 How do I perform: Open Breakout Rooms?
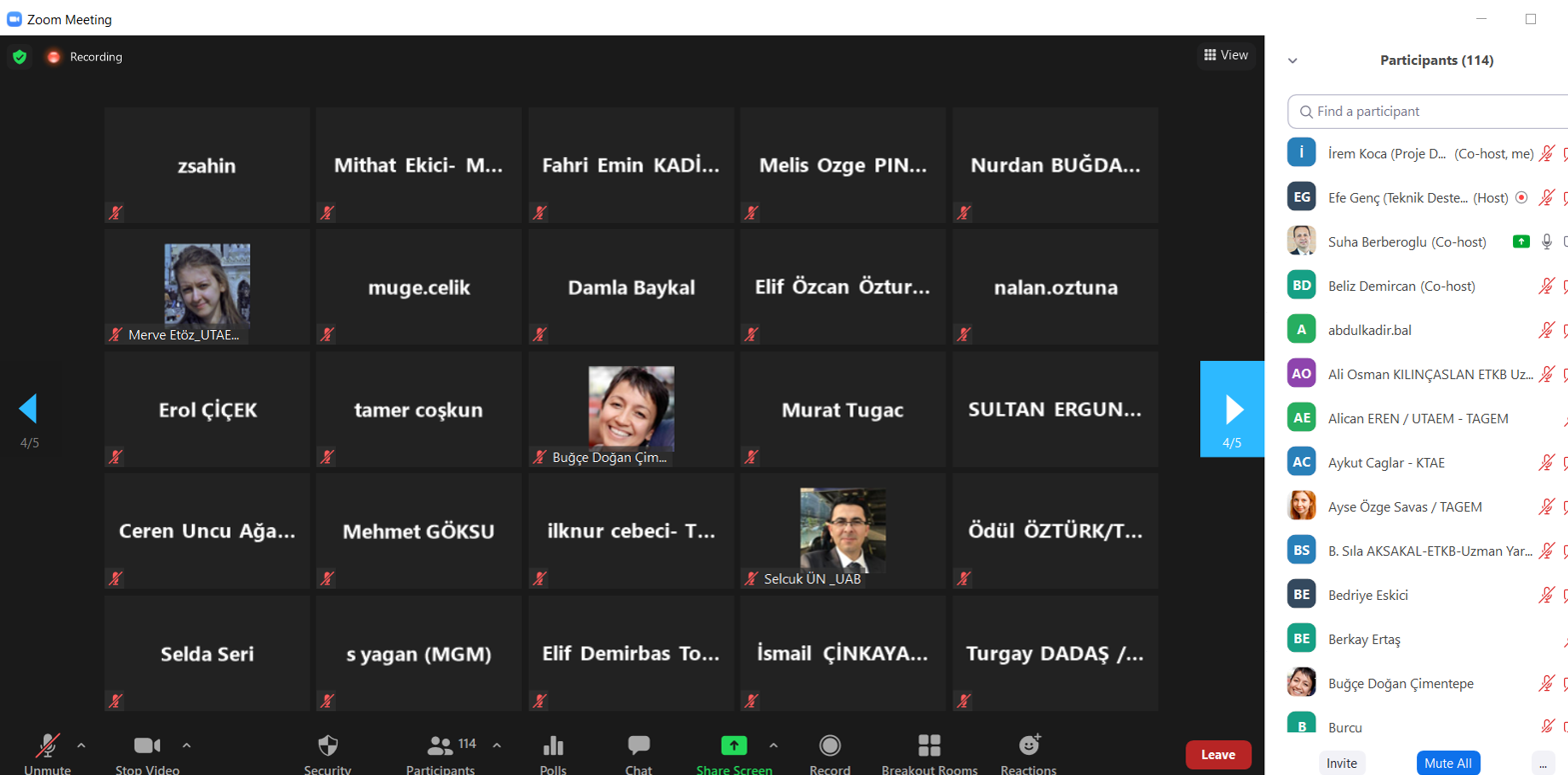929,746
